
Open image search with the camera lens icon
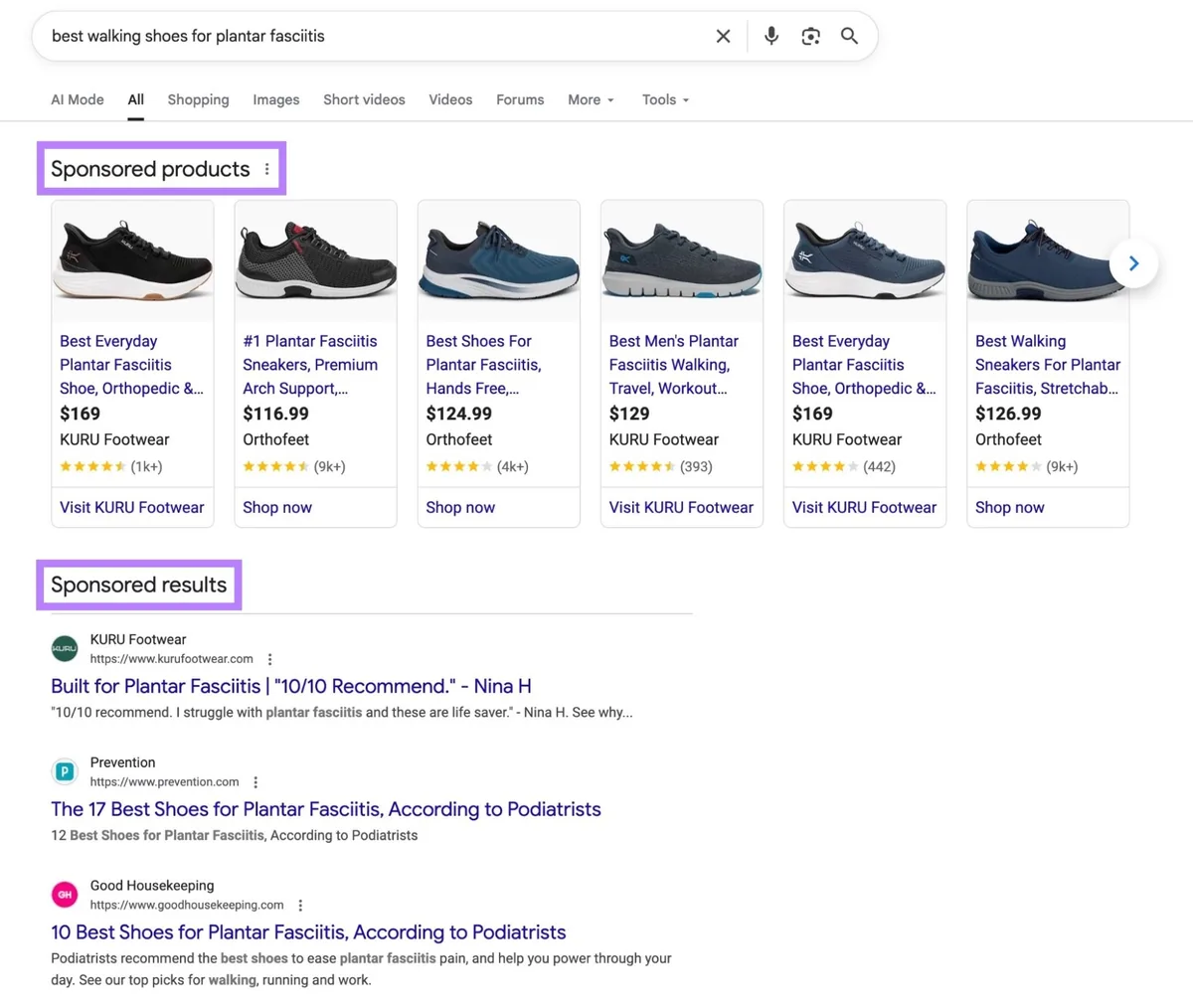(x=810, y=36)
